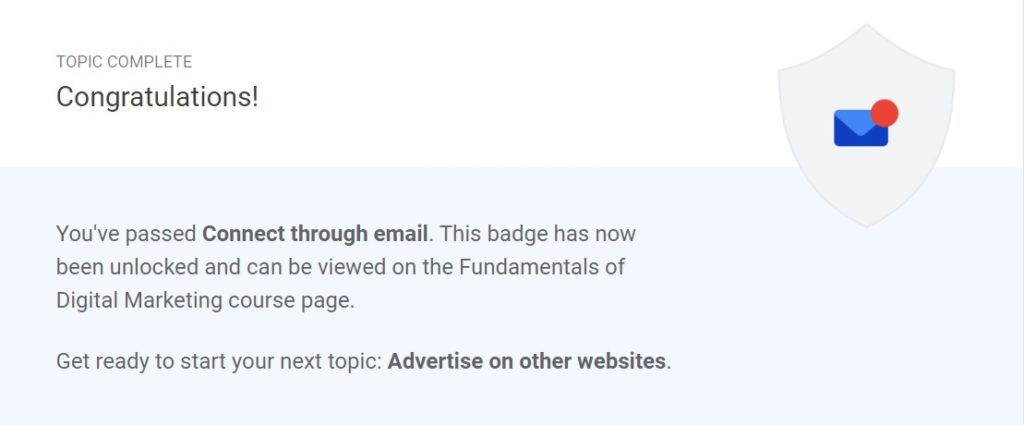This screenshot has height=425, width=1024.
Task: Click the Get ready to start text
Action: 135,362
